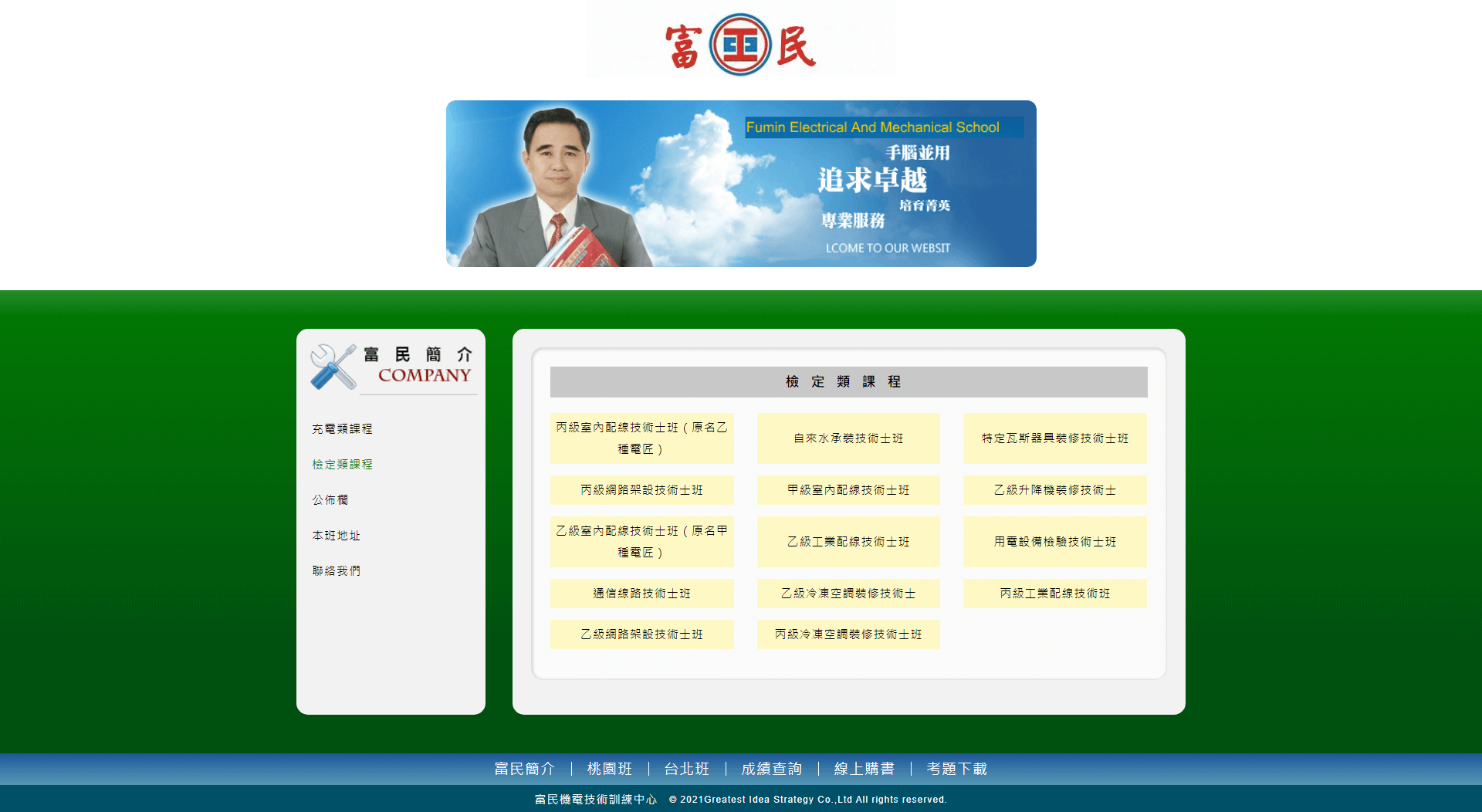Viewport: 1482px width, 812px height.
Task: Click footer link 成績查詢
Action: click(x=772, y=769)
